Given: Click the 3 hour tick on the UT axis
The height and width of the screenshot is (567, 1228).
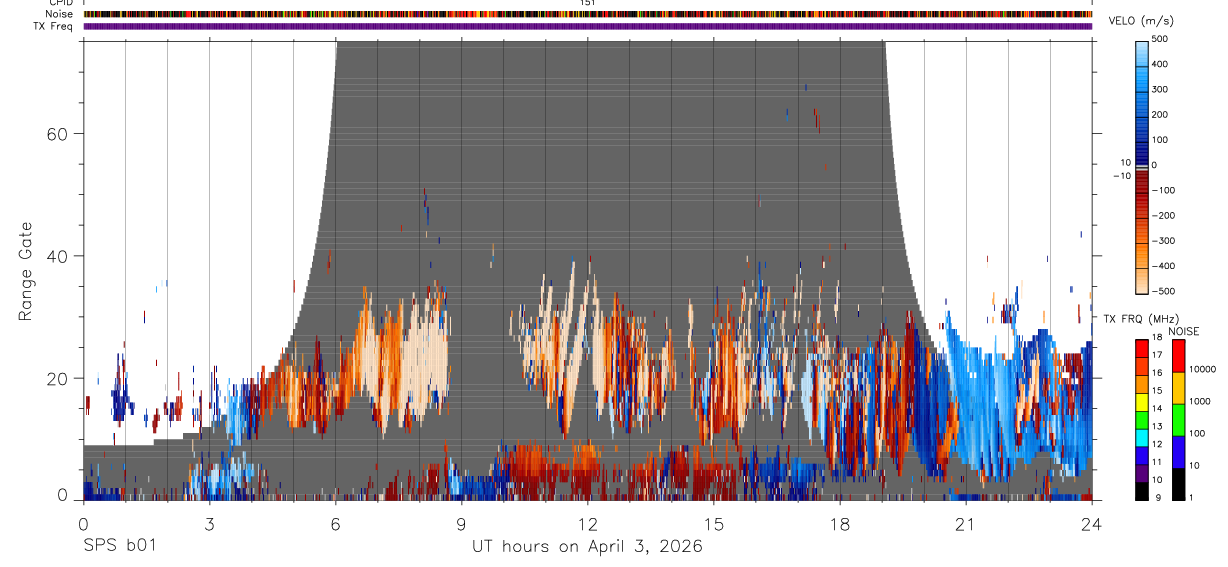Looking at the screenshot, I should click(x=209, y=523).
